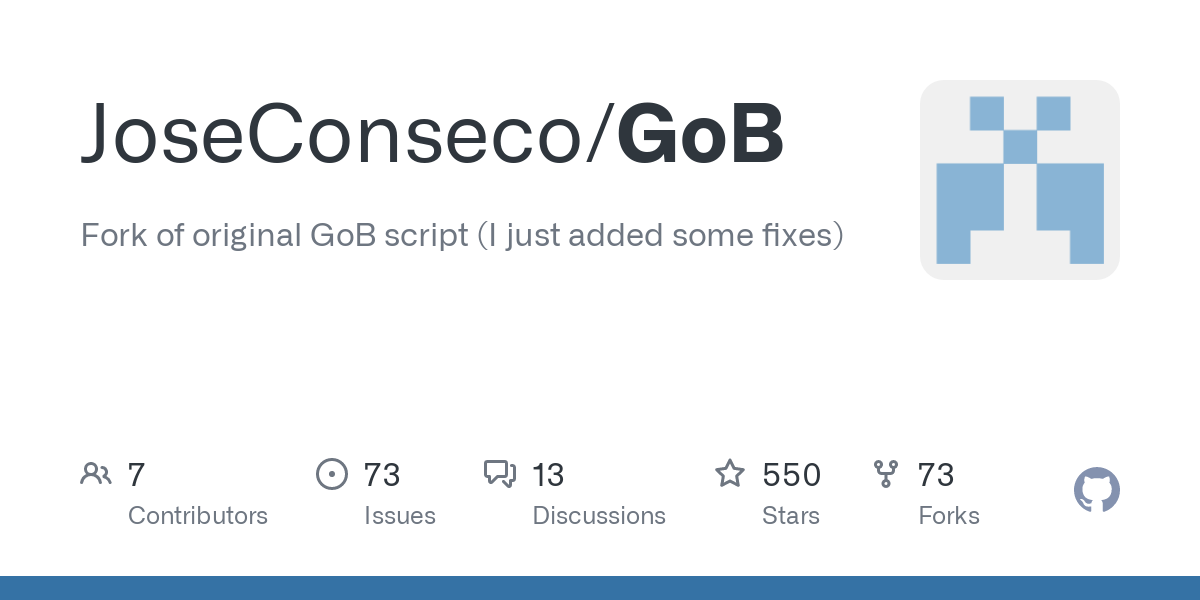Click the GitHub Octocat logo
This screenshot has height=600, width=1200.
[x=1097, y=490]
